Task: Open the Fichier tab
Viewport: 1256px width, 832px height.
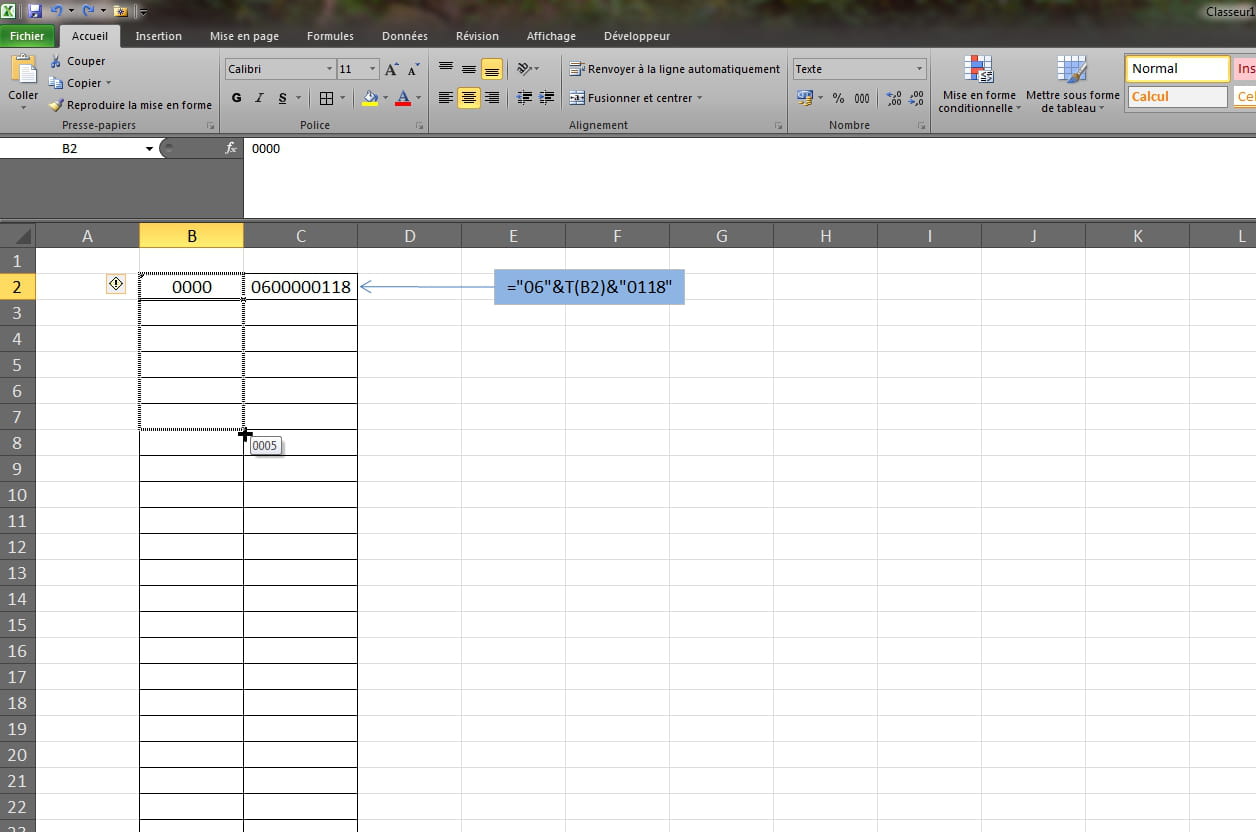Action: tap(28, 36)
